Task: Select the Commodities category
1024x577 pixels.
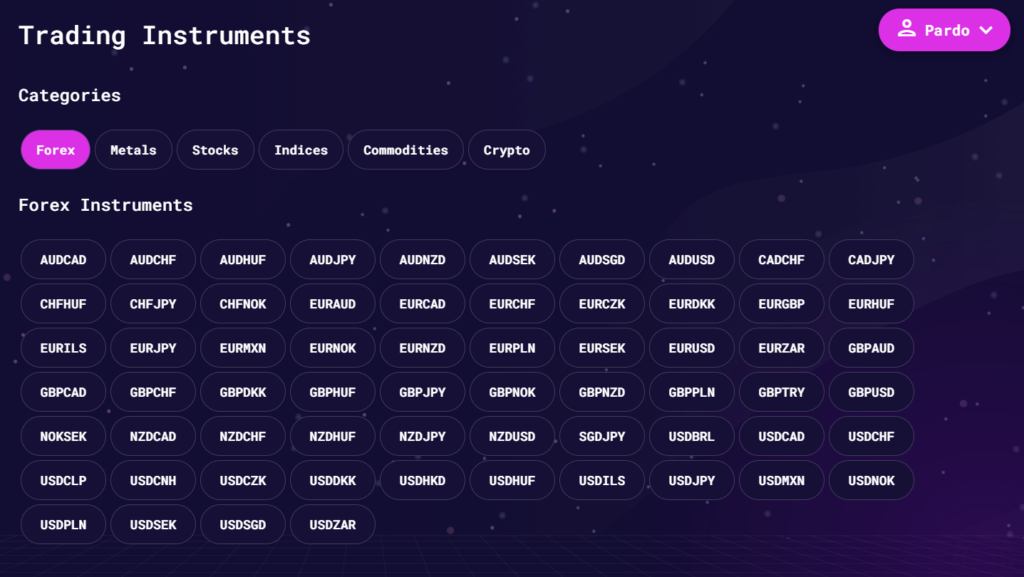Action: (405, 149)
